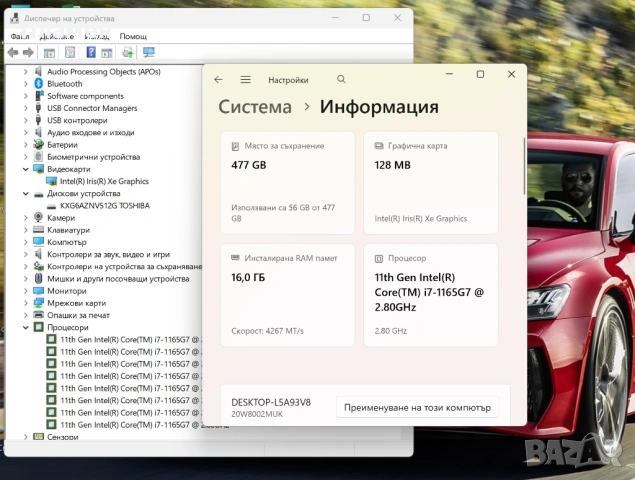Click the graphics card icon on Графична карта card
This screenshot has width=635, height=480.
(379, 146)
